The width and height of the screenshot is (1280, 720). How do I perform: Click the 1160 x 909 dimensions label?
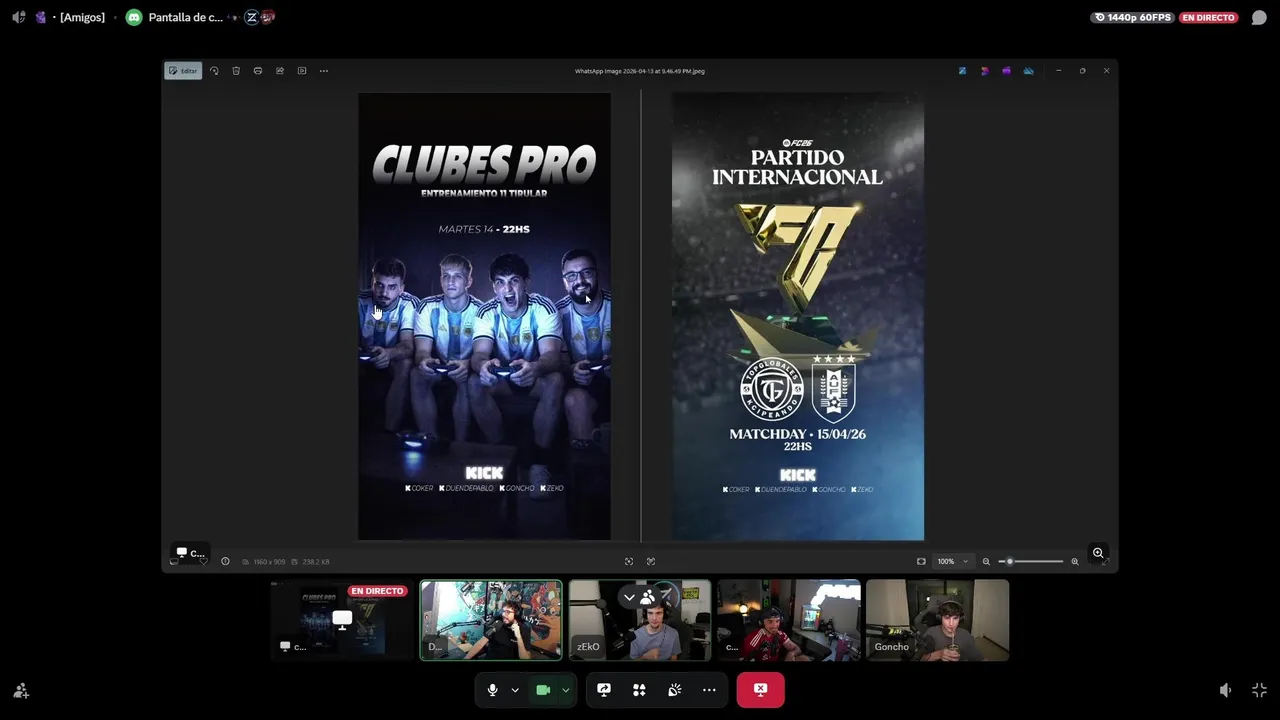click(269, 562)
